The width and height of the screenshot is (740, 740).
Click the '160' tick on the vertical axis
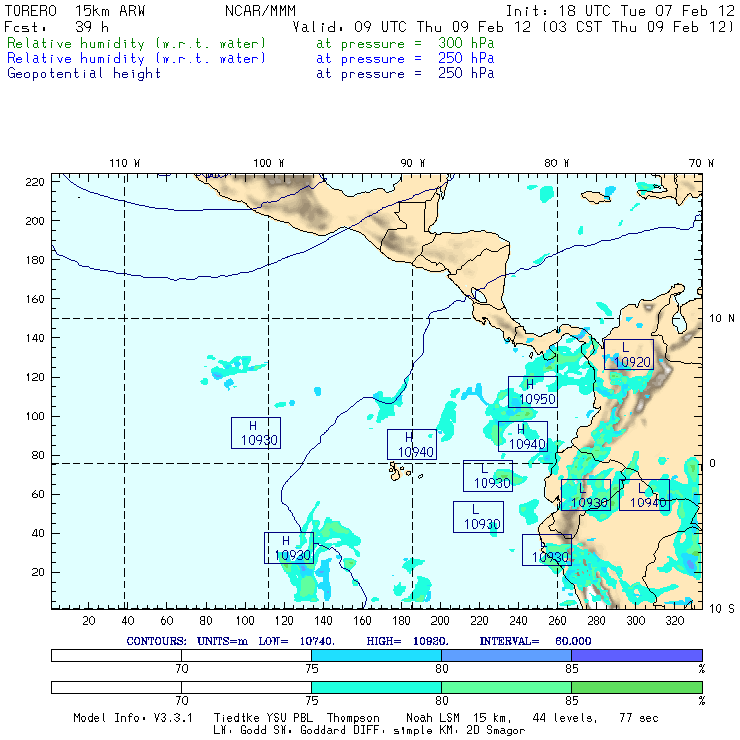coord(35,299)
